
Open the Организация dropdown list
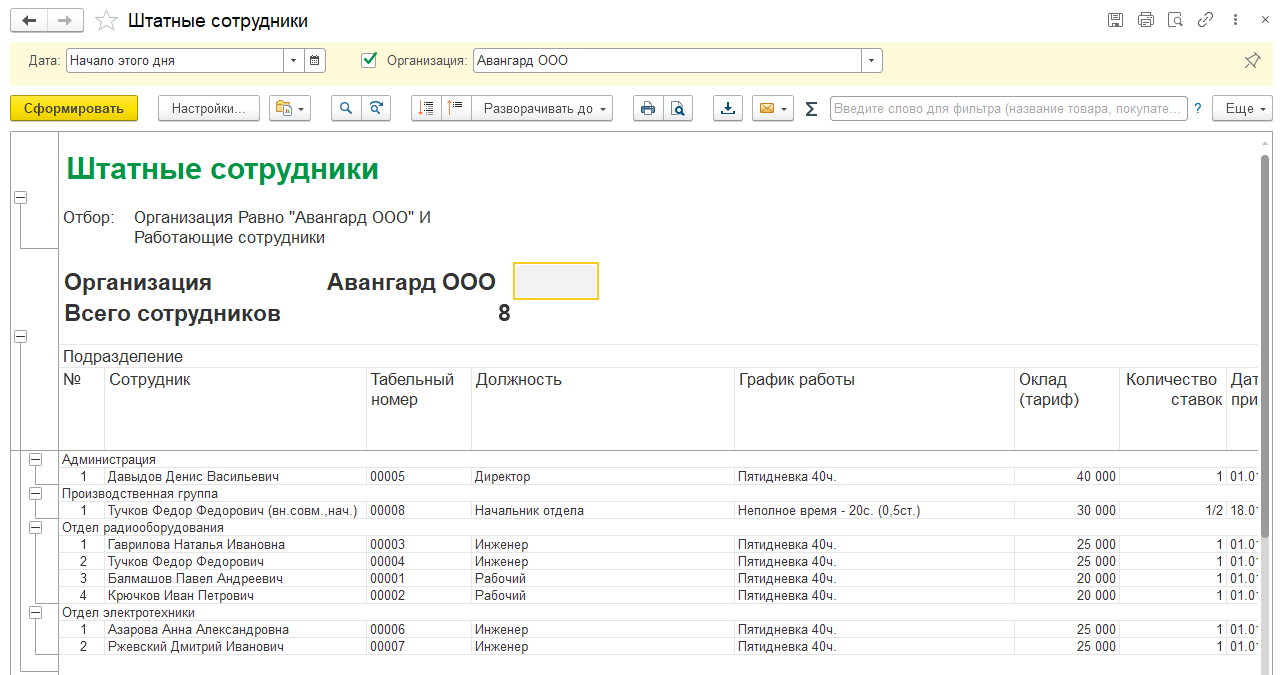(x=872, y=61)
